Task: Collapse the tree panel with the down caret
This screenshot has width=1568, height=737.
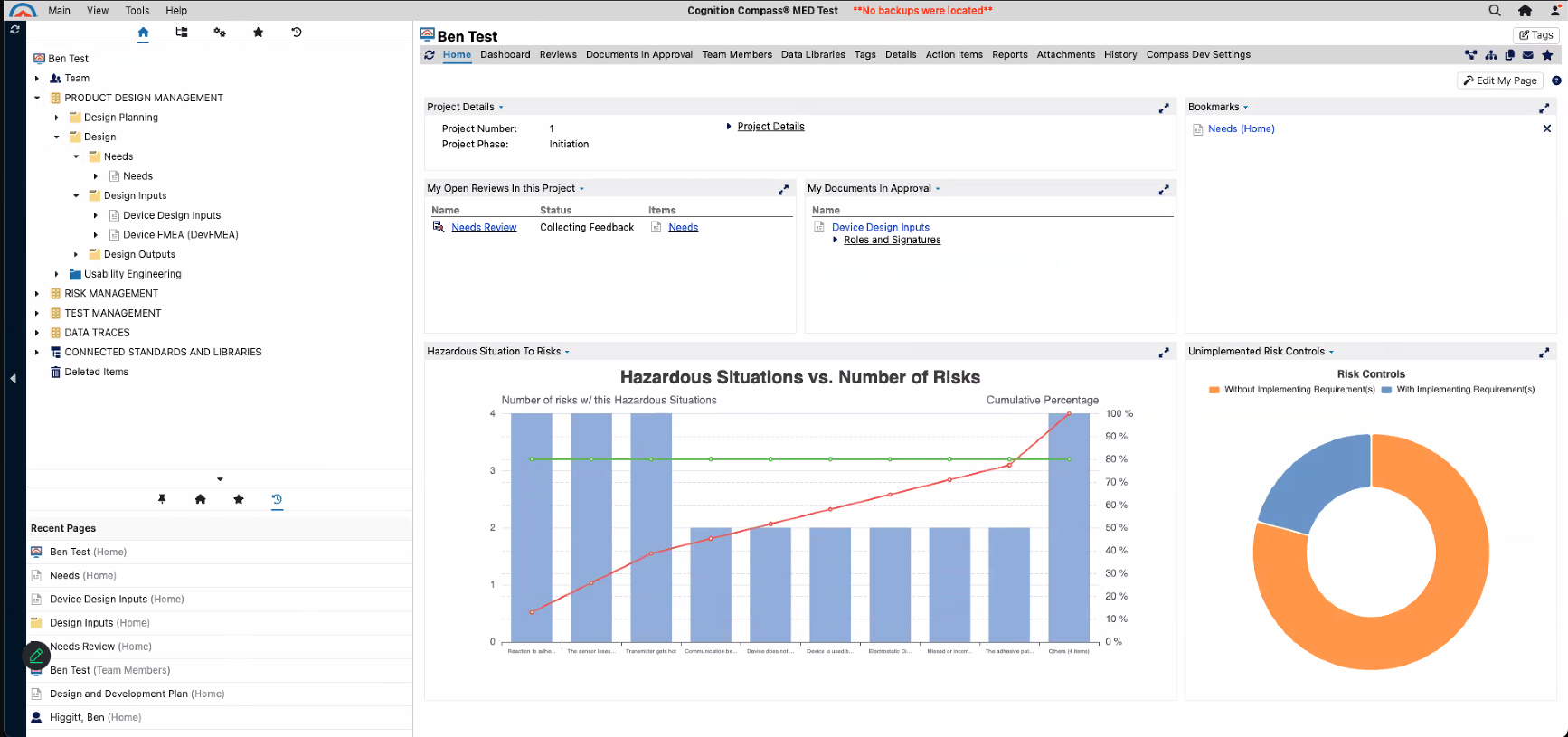Action: pyautogui.click(x=220, y=479)
